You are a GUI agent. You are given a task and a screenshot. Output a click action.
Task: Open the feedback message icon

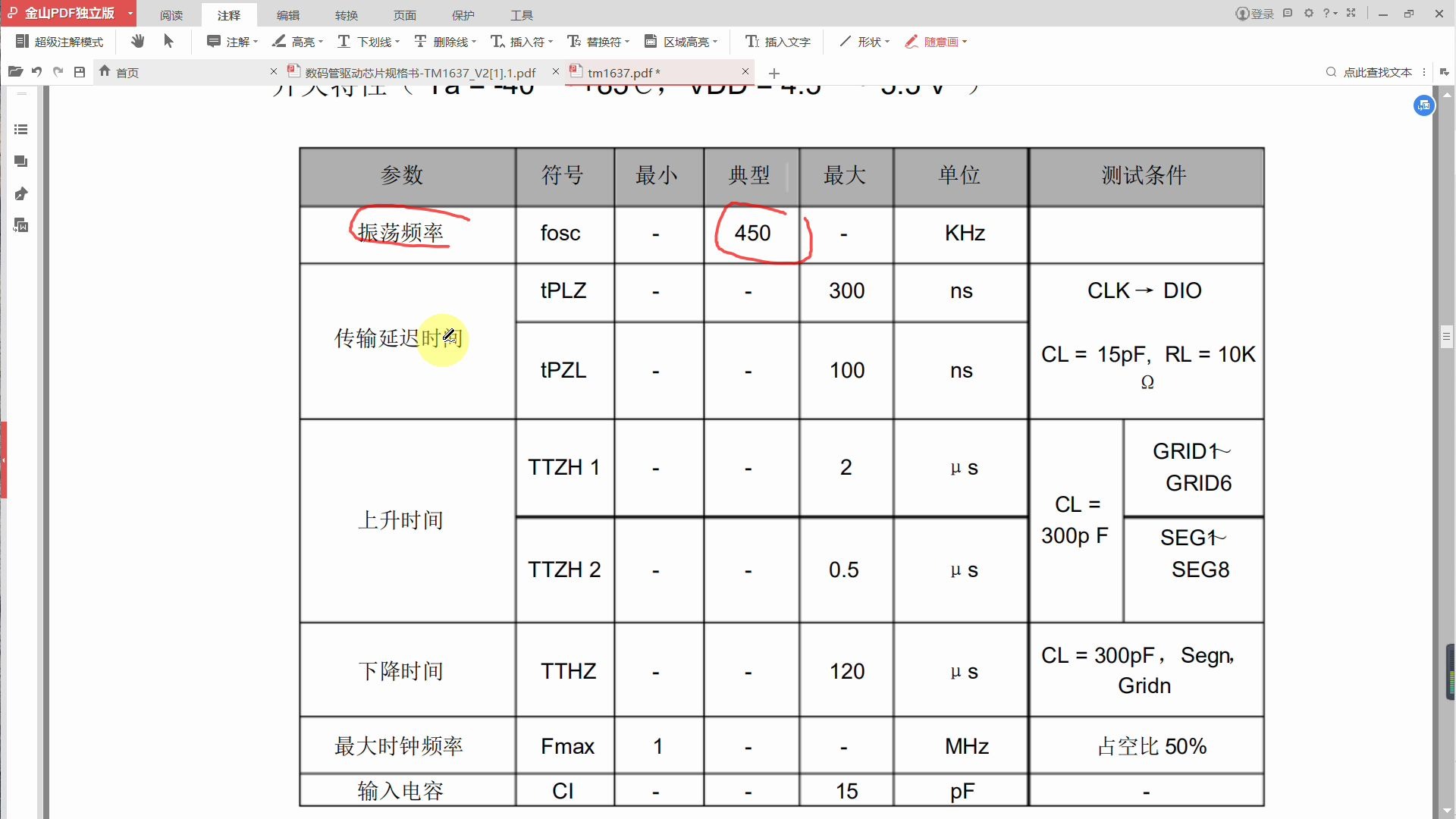click(1288, 13)
